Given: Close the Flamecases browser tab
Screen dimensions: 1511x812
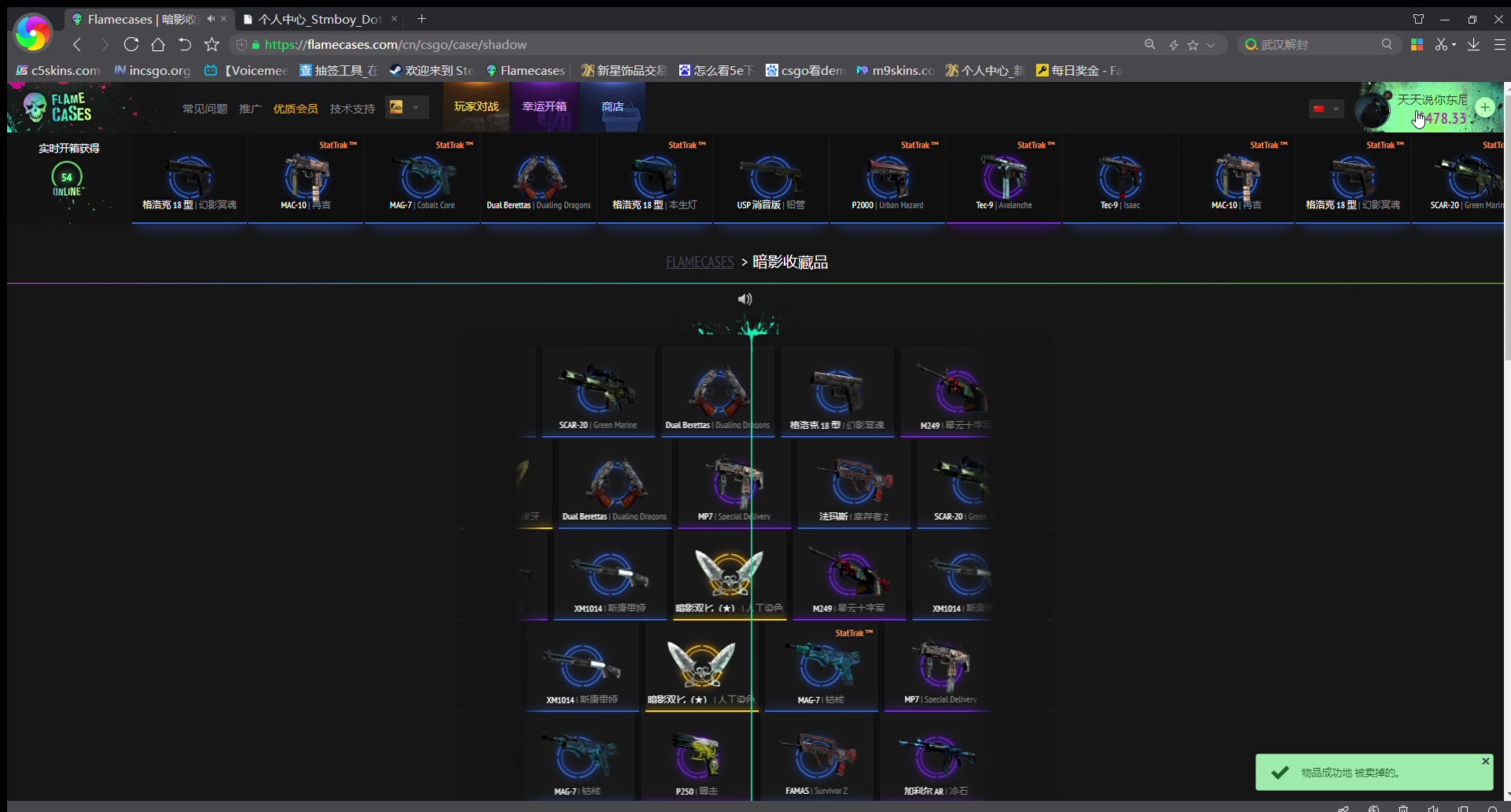Looking at the screenshot, I should click(224, 19).
